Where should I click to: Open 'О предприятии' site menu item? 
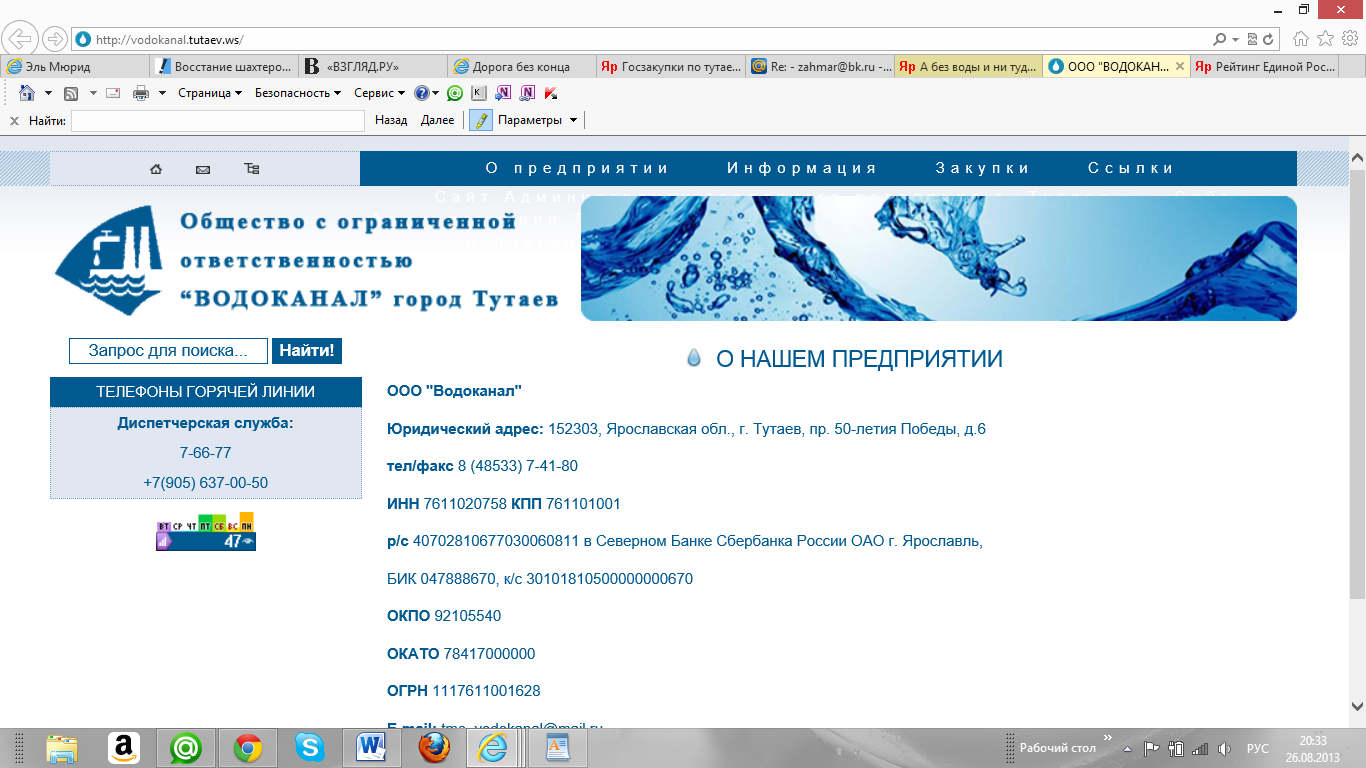577,168
